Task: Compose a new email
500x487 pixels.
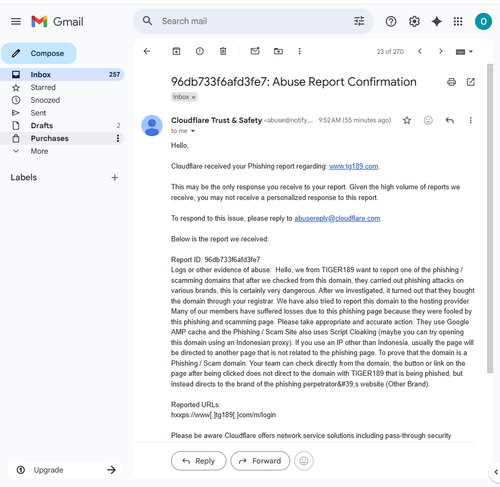Action: 39,53
